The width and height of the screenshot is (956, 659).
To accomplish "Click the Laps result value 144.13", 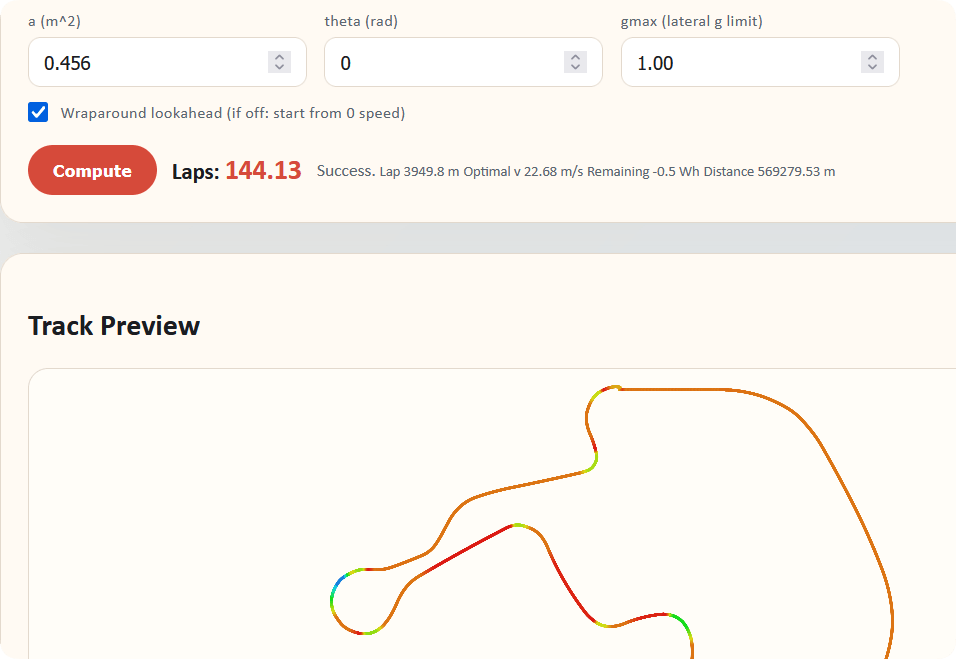I will tap(263, 171).
